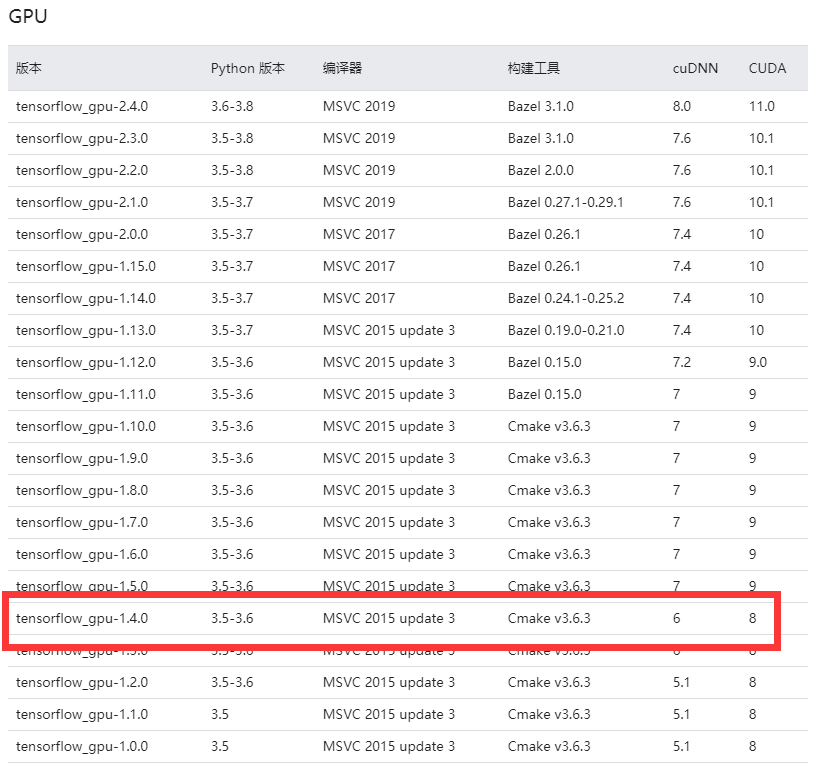The width and height of the screenshot is (814, 770).
Task: Click Bazel 0.27.1-0.29.1 build tool cell
Action: tap(565, 202)
